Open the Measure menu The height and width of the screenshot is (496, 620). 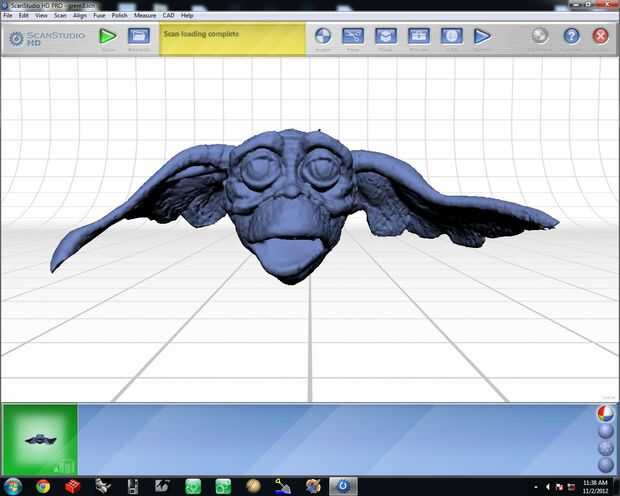(145, 15)
